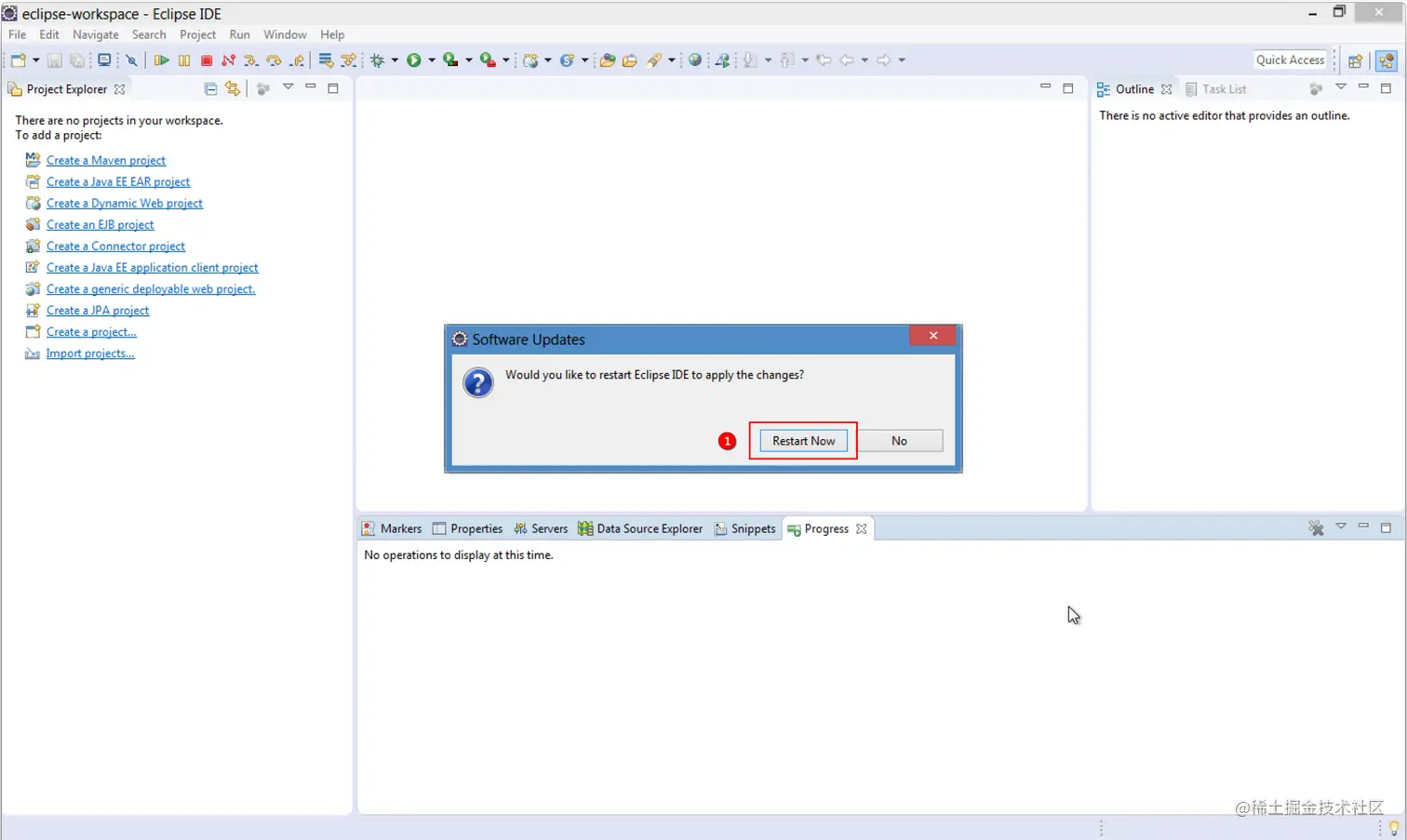
Task: Open the Window menu
Action: 285,34
